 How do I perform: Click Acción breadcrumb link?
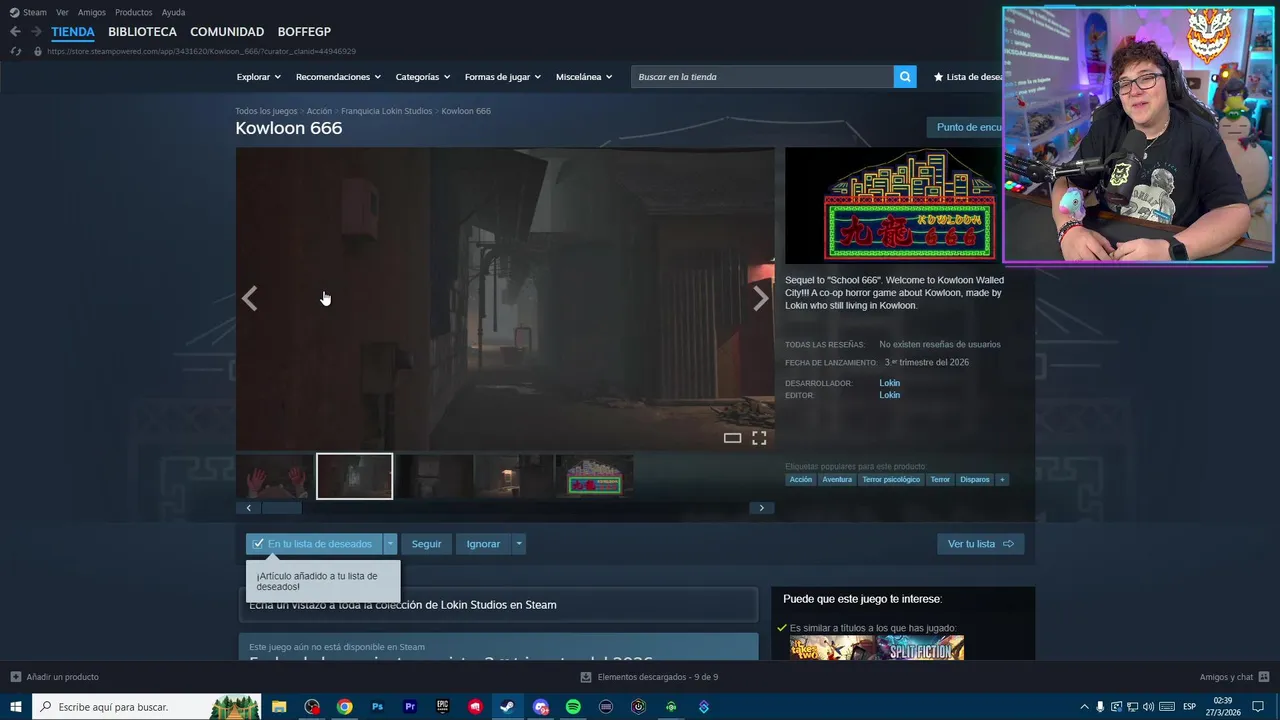(319, 111)
